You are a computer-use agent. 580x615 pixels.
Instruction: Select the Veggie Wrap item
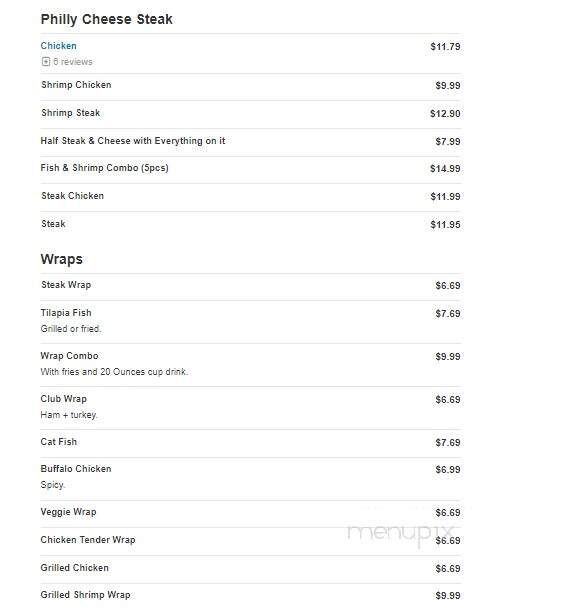tap(68, 512)
